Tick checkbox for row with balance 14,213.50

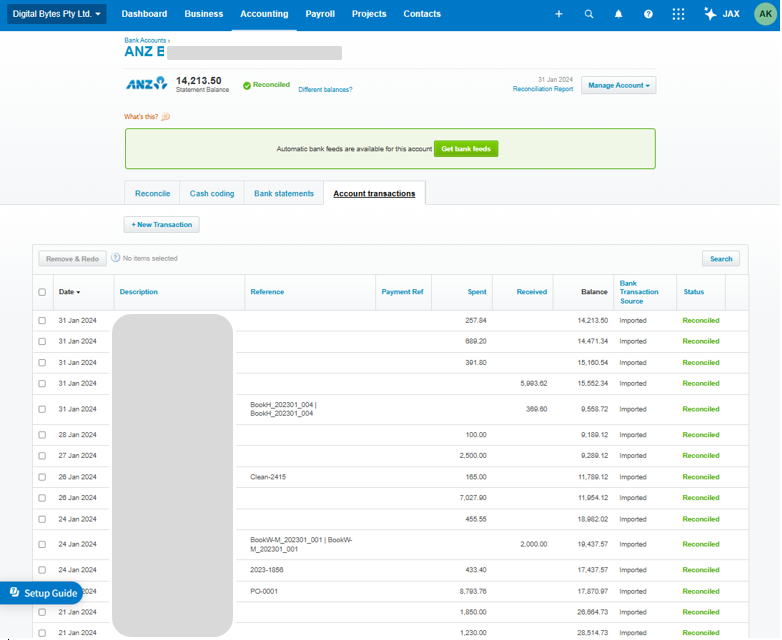(x=42, y=321)
